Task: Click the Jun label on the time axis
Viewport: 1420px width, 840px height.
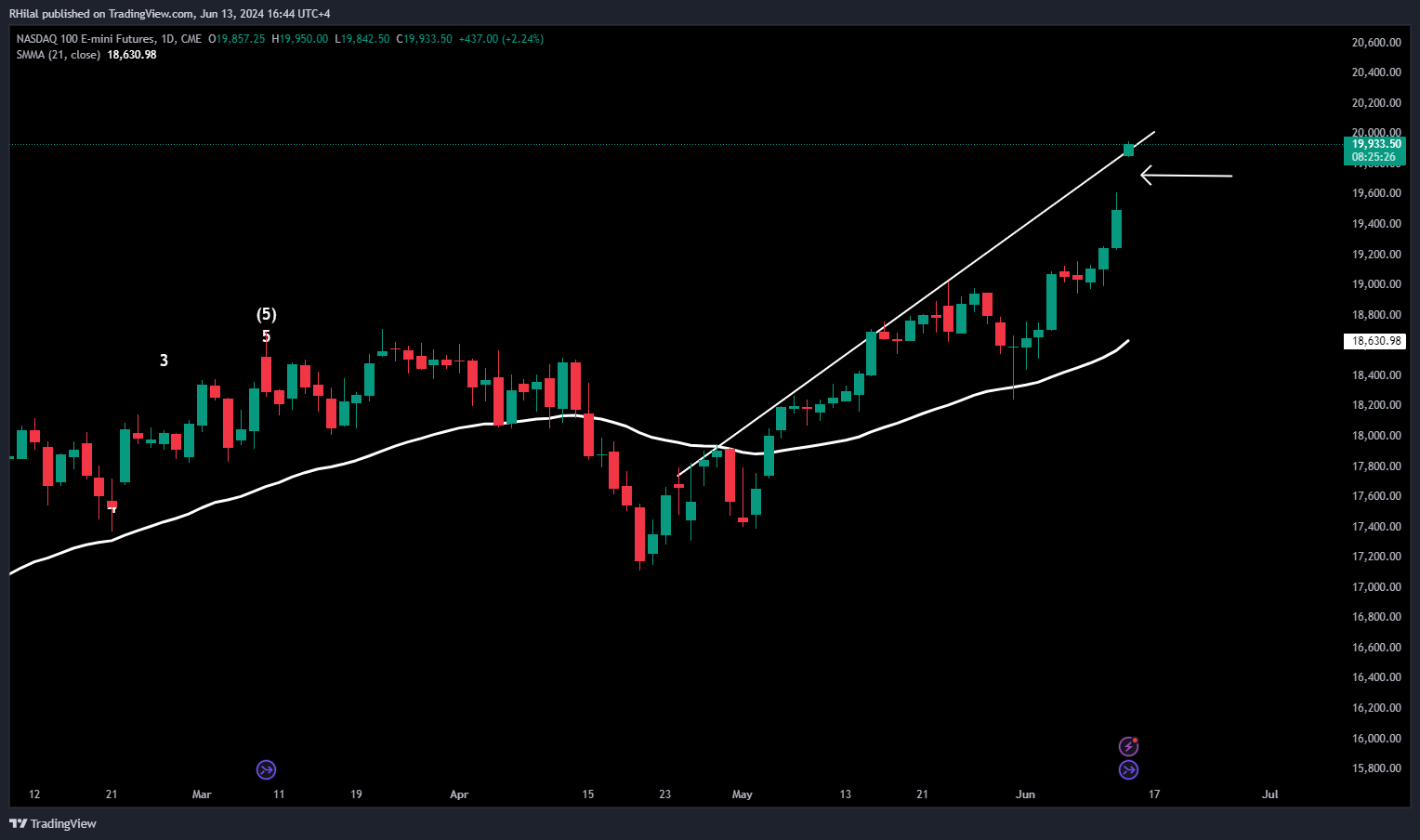Action: coord(1026,794)
